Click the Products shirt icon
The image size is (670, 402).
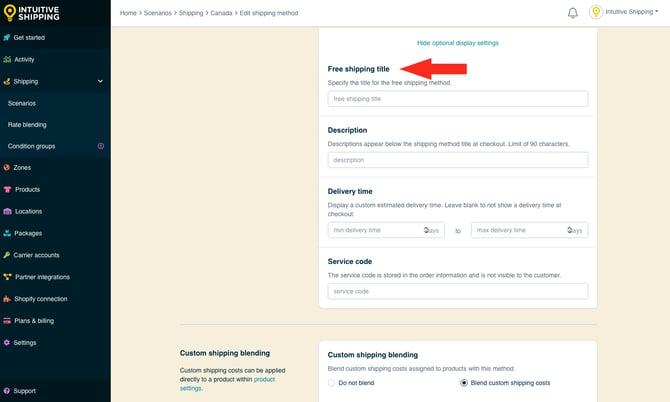(x=7, y=189)
